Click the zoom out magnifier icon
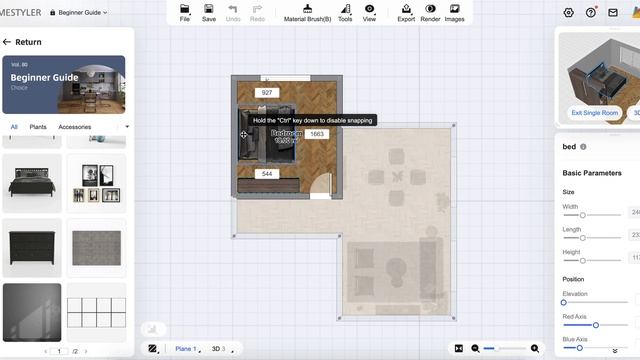This screenshot has height=360, width=640. pos(476,348)
